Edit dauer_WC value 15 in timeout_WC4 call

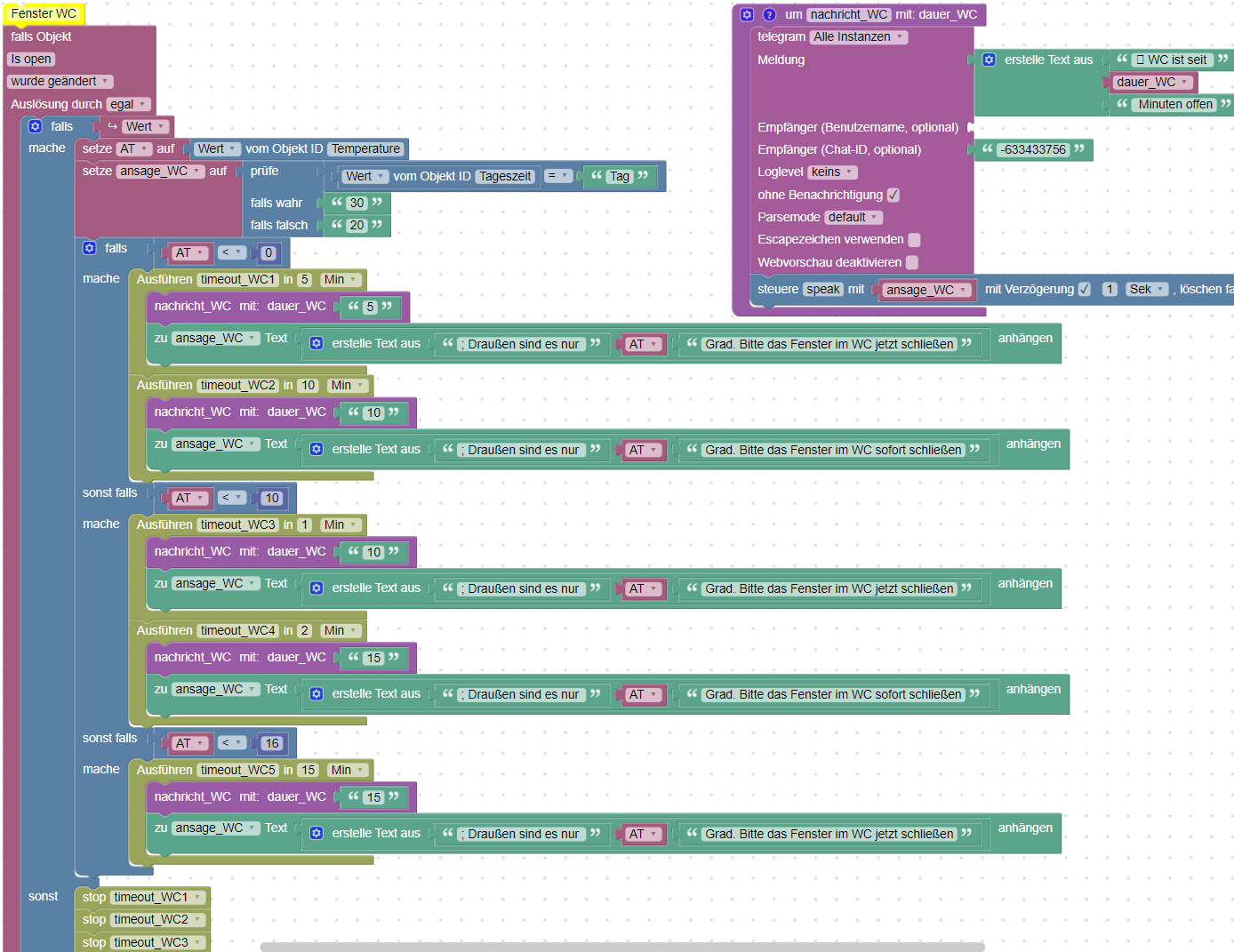(373, 658)
